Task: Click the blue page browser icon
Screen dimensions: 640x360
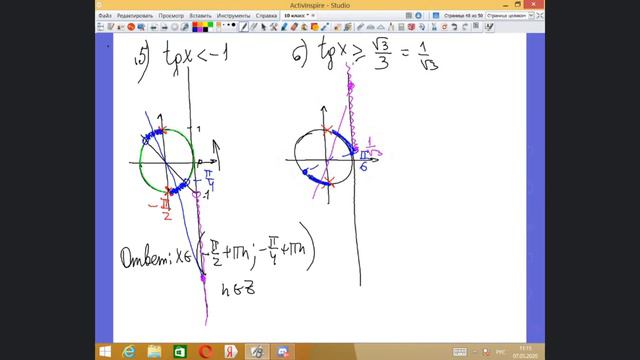Action: (x=436, y=16)
